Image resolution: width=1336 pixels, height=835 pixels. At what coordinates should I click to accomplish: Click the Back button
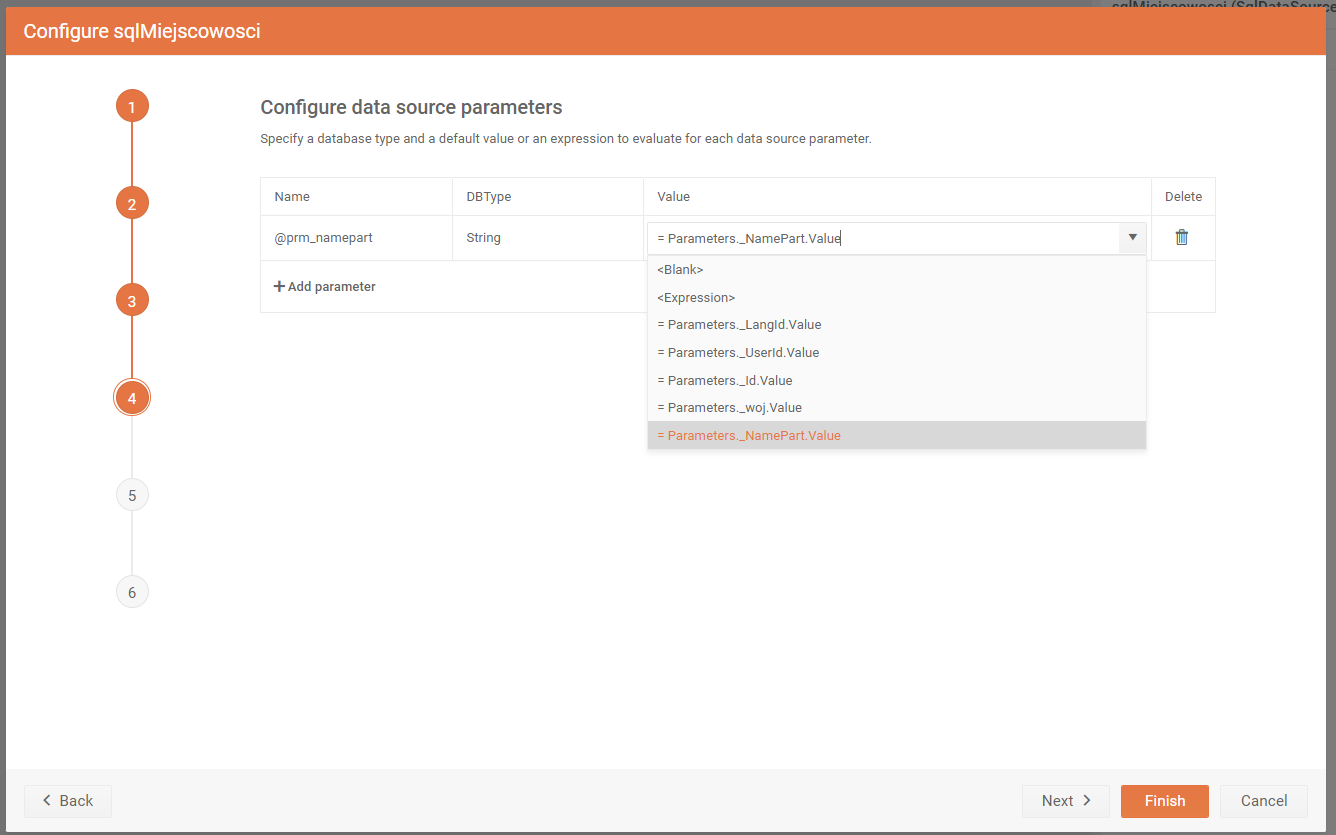click(68, 801)
